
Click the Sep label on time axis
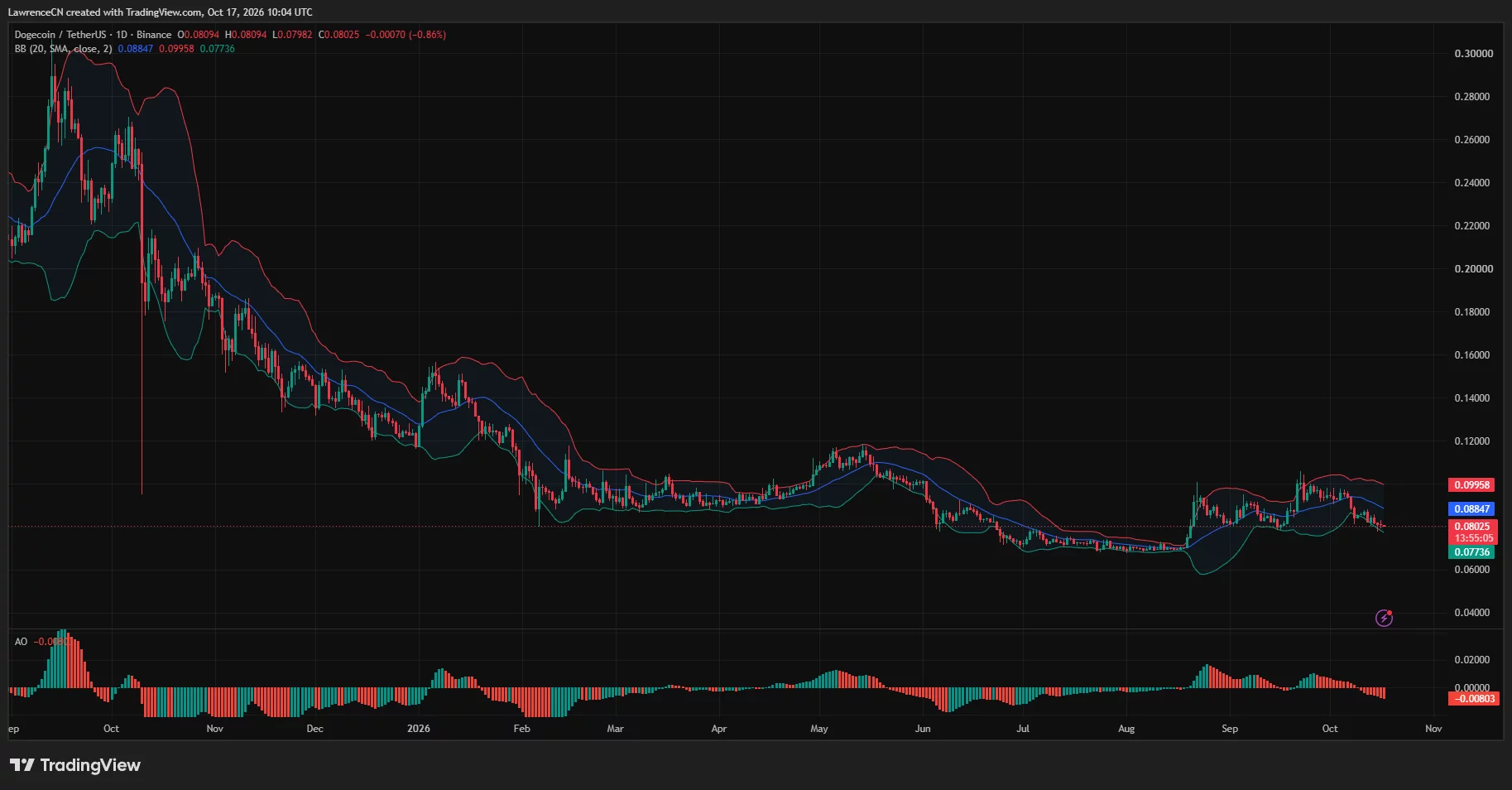click(1230, 729)
